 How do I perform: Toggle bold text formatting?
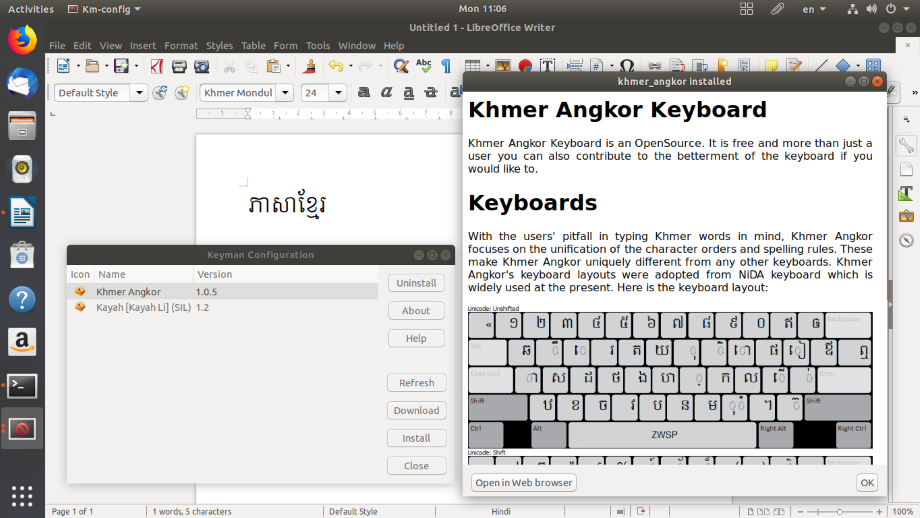tap(364, 93)
